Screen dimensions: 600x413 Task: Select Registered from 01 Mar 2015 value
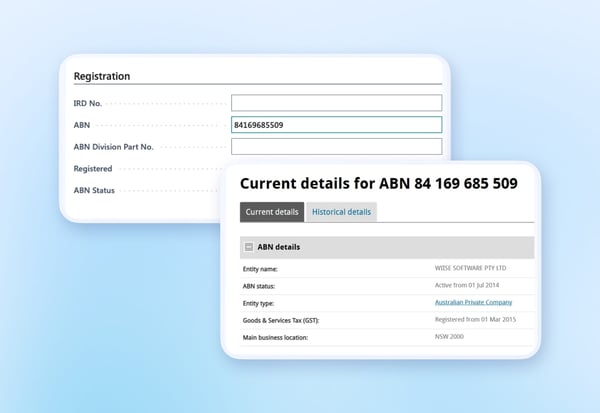point(475,319)
